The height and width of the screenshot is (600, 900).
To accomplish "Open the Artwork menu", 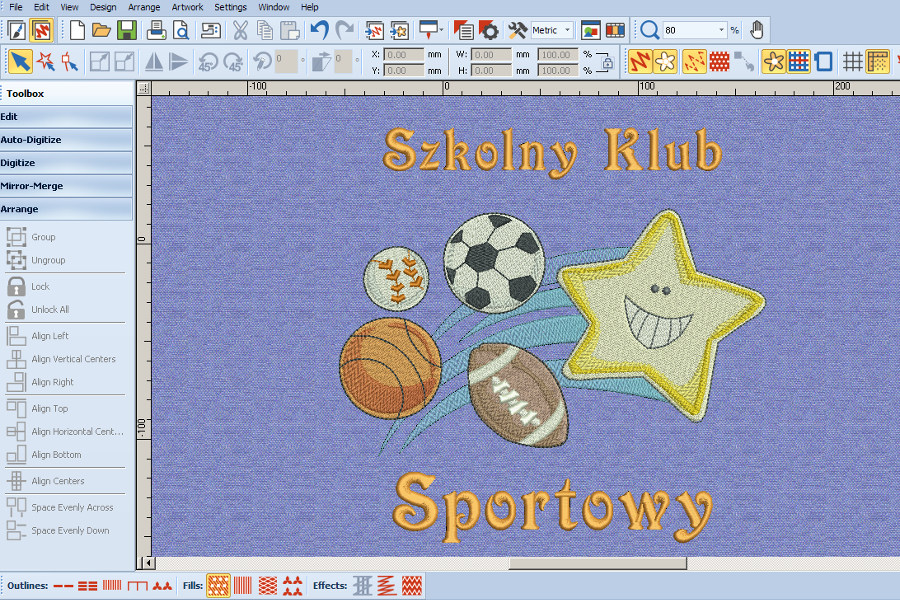I will (x=187, y=7).
